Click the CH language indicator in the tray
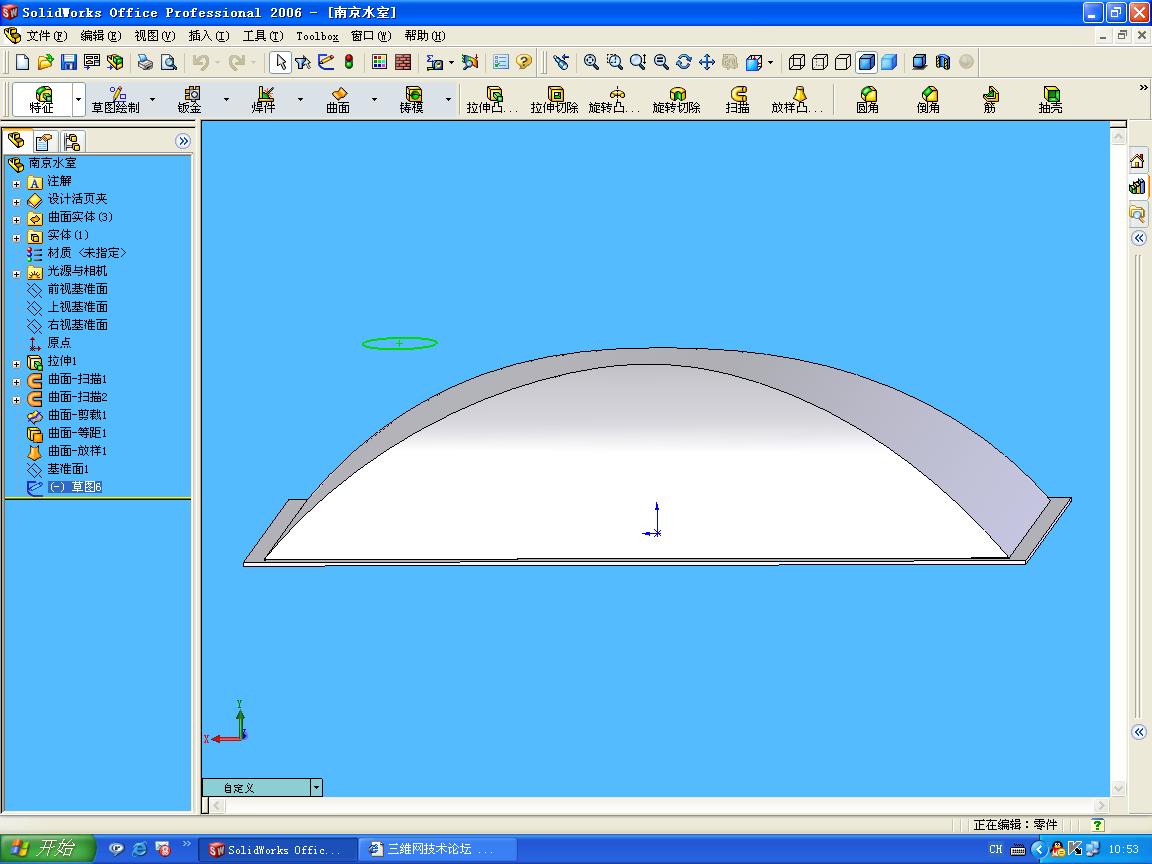 pyautogui.click(x=996, y=849)
